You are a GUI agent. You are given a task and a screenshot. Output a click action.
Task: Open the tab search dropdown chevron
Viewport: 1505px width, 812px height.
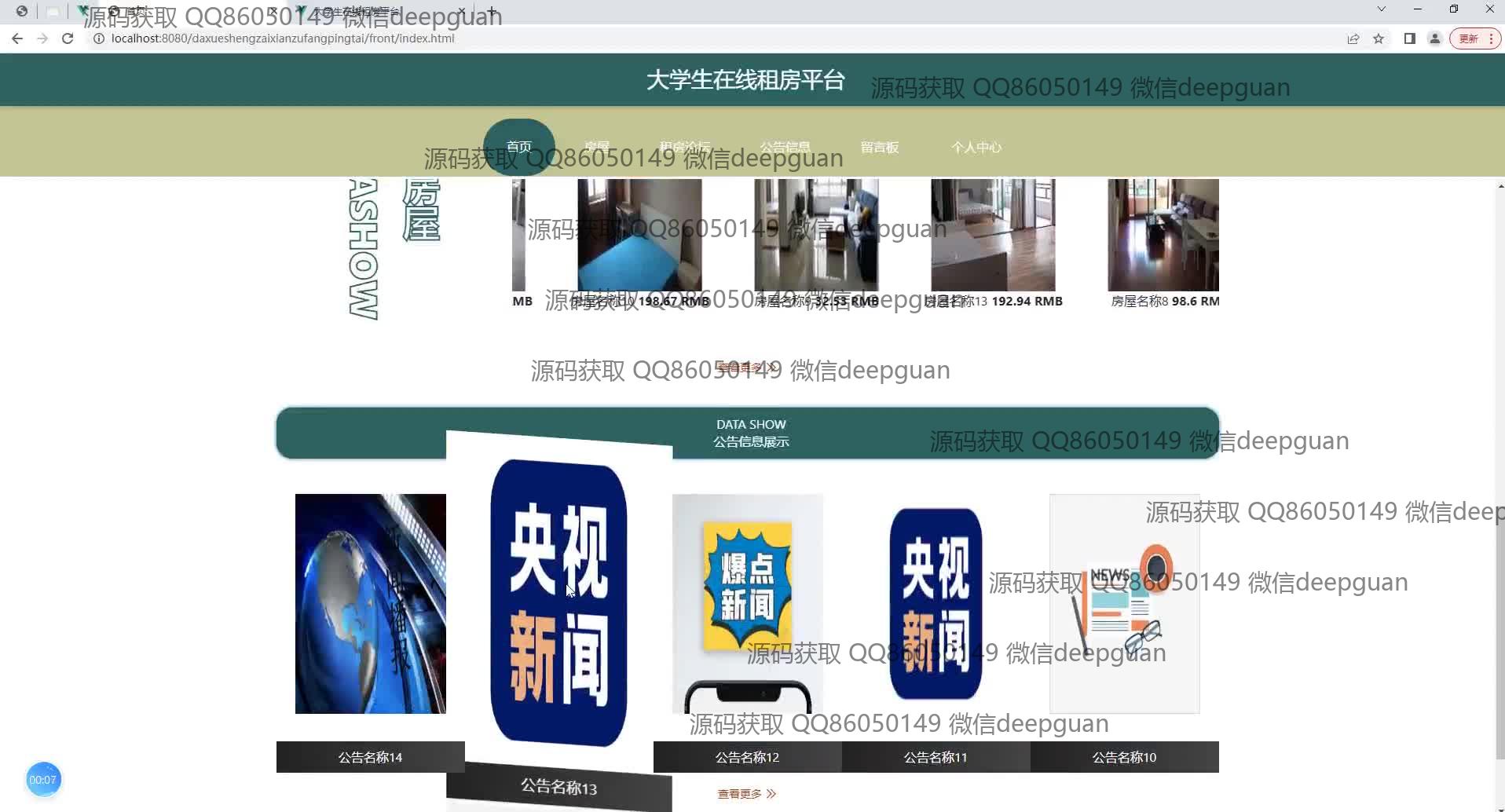[x=1381, y=9]
